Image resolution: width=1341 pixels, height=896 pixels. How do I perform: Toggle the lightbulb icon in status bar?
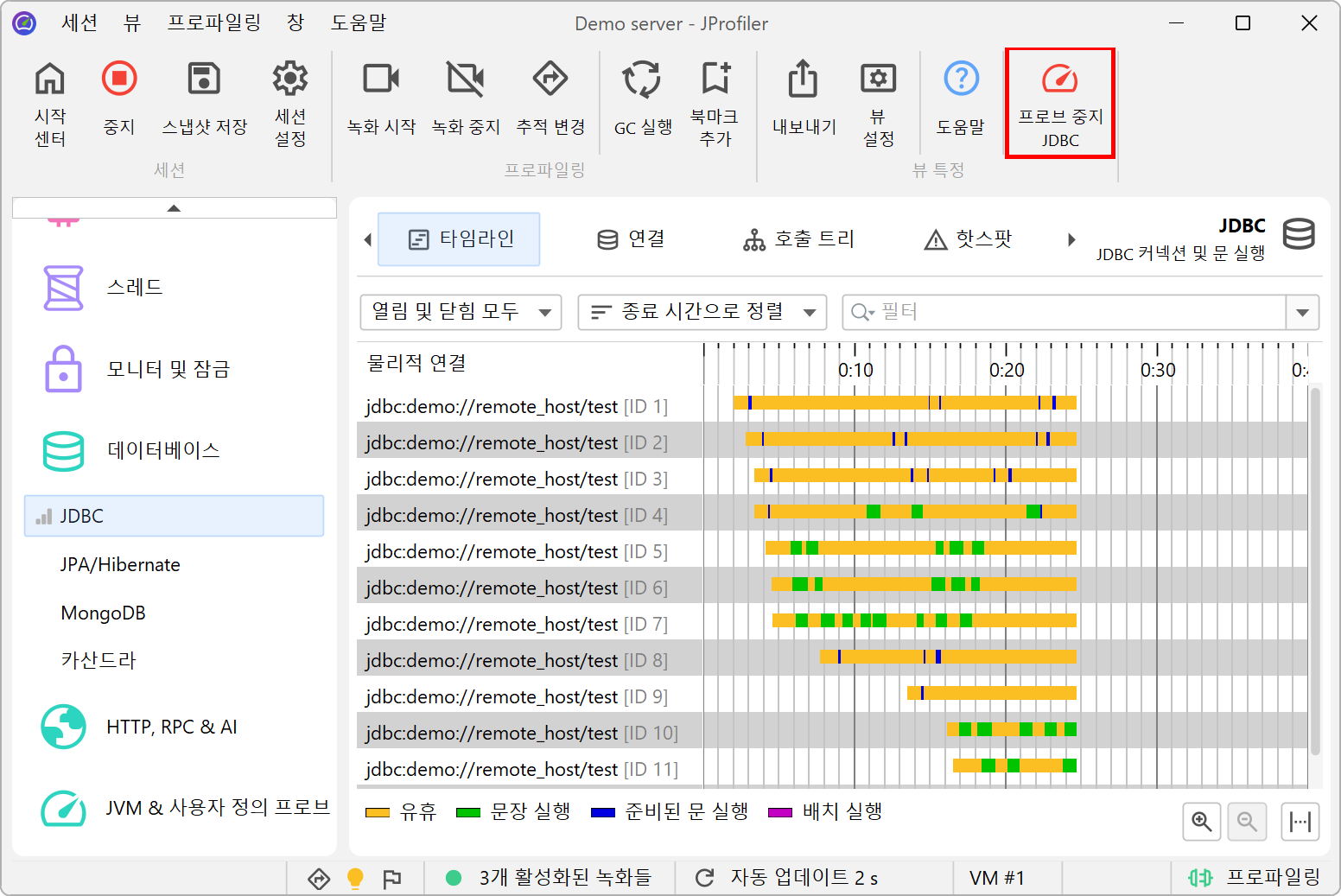tap(355, 878)
